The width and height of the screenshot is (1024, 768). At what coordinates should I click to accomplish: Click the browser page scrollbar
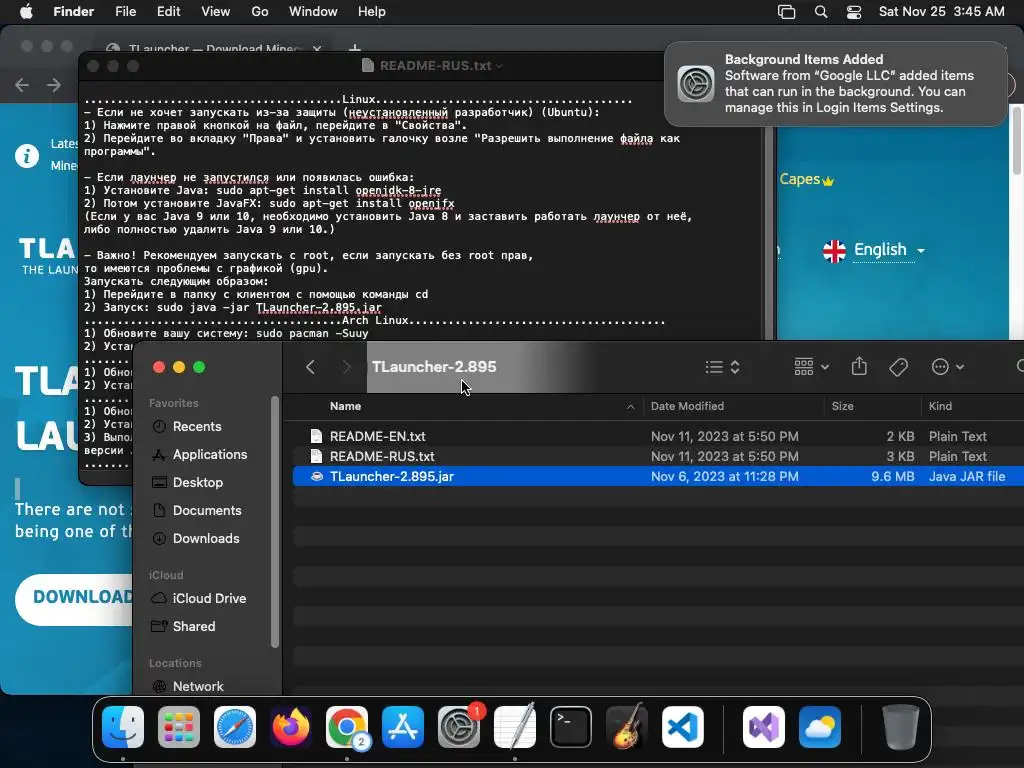1017,140
